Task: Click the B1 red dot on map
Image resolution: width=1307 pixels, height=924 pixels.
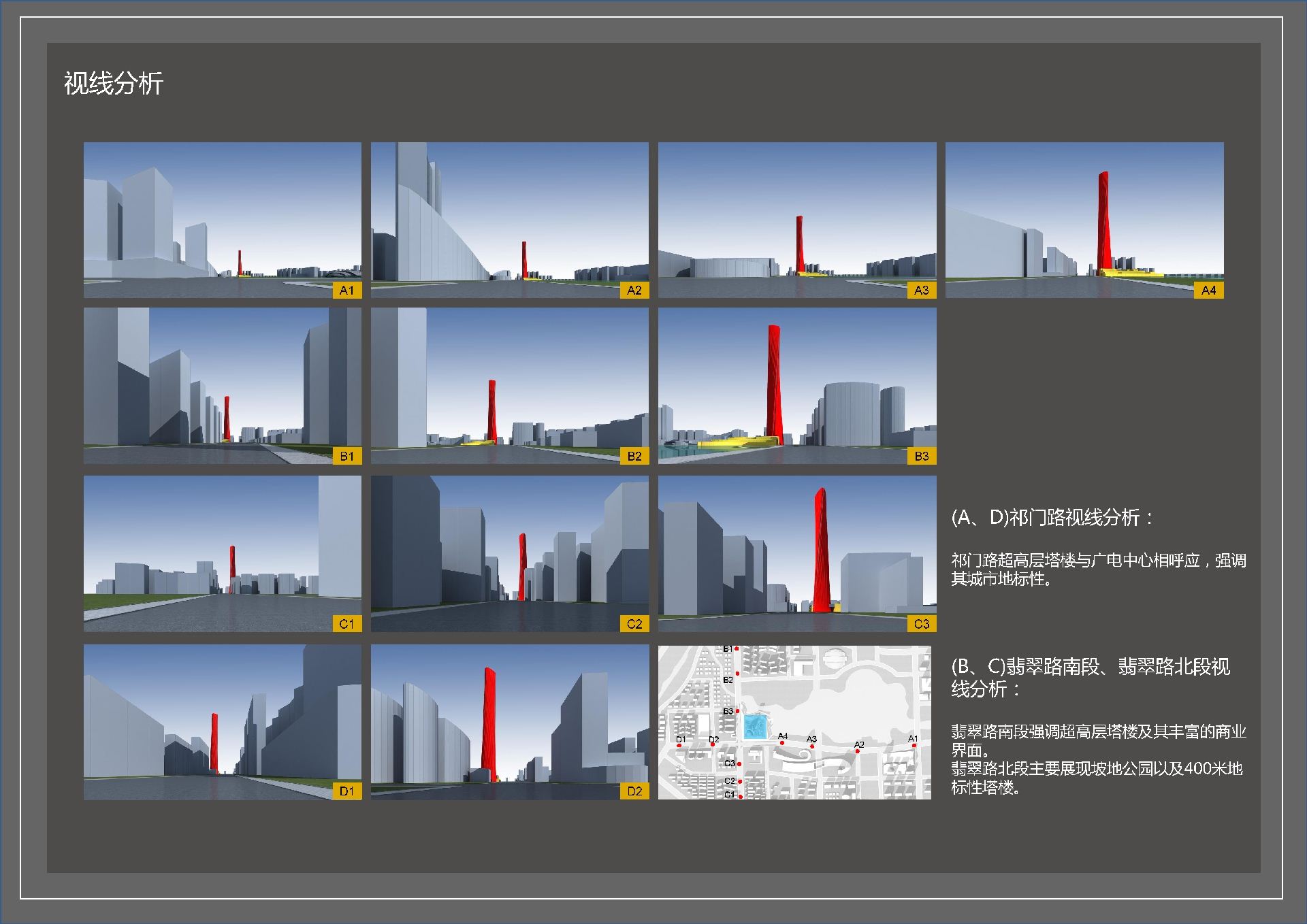Action: point(737,649)
